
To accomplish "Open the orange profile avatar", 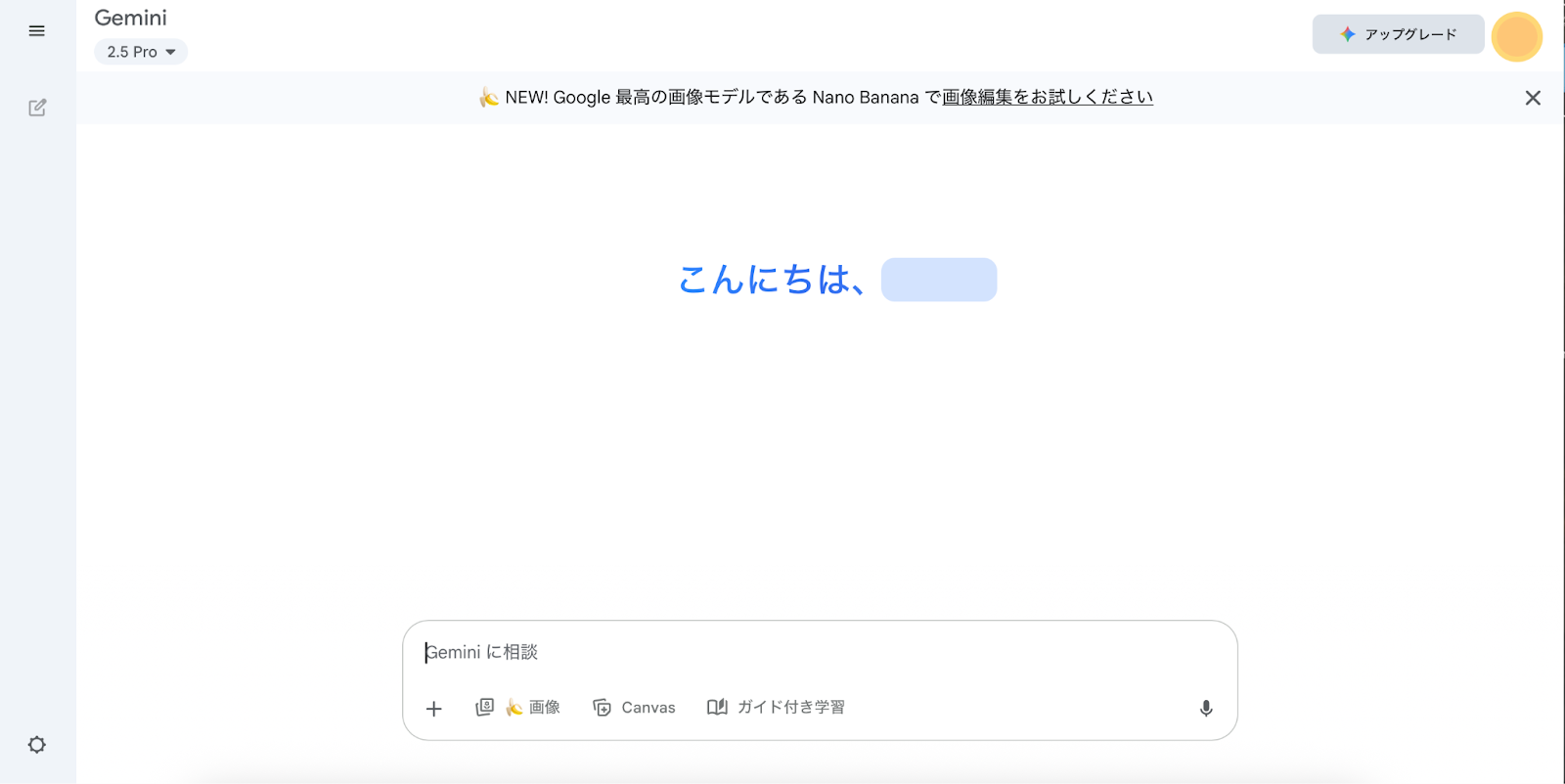I will [1516, 36].
